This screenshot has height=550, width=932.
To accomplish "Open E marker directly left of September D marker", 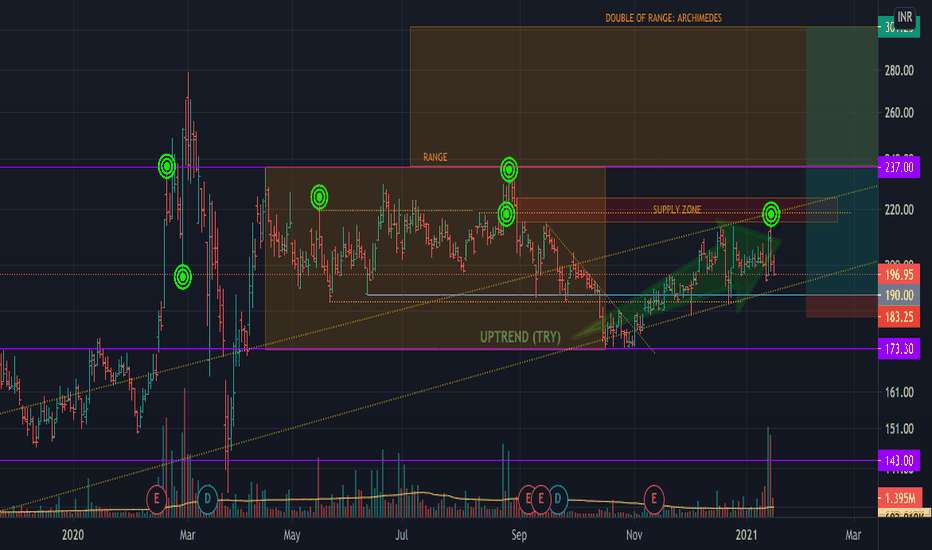I will [541, 498].
